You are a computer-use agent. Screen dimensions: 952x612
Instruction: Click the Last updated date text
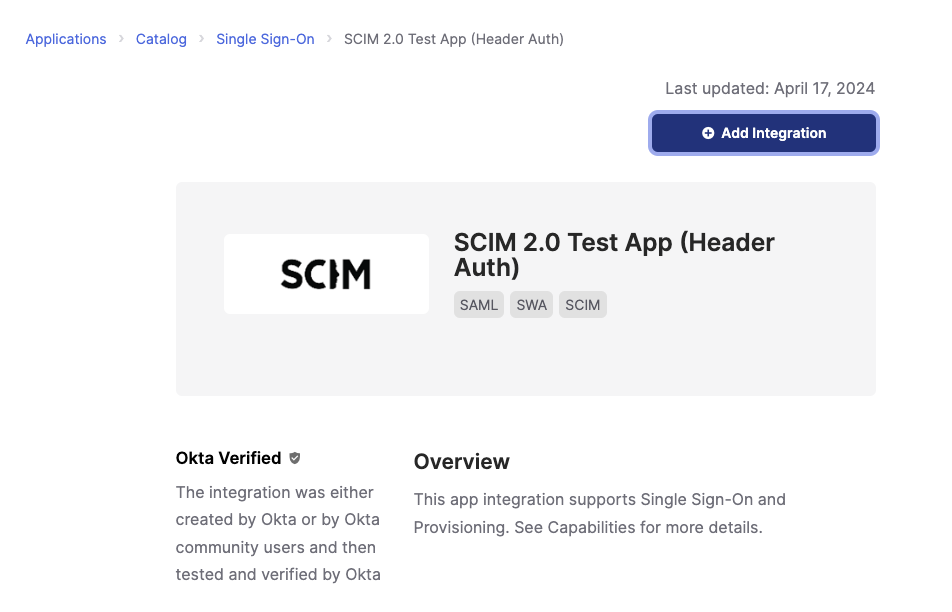click(x=769, y=88)
